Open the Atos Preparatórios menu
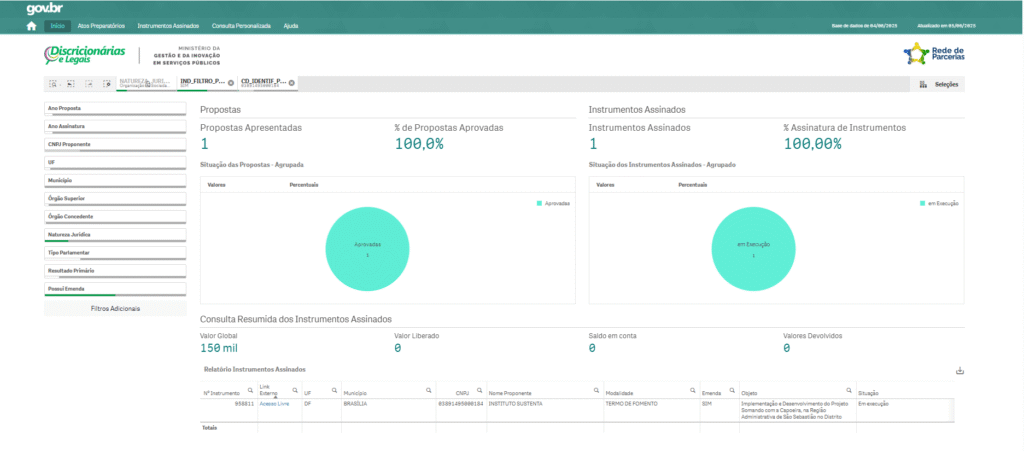 [101, 26]
